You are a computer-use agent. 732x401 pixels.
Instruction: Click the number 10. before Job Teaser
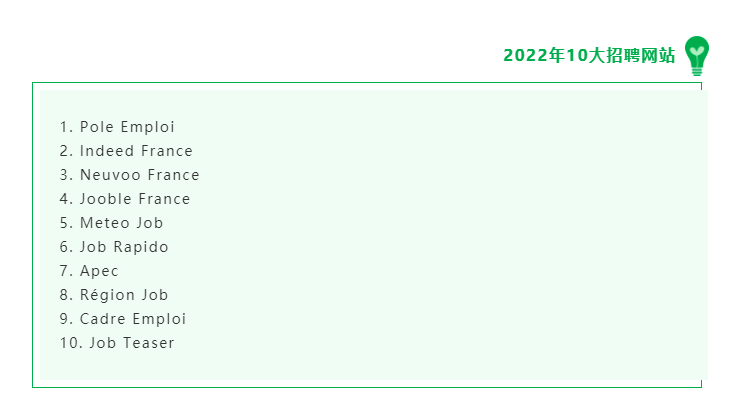click(x=71, y=343)
